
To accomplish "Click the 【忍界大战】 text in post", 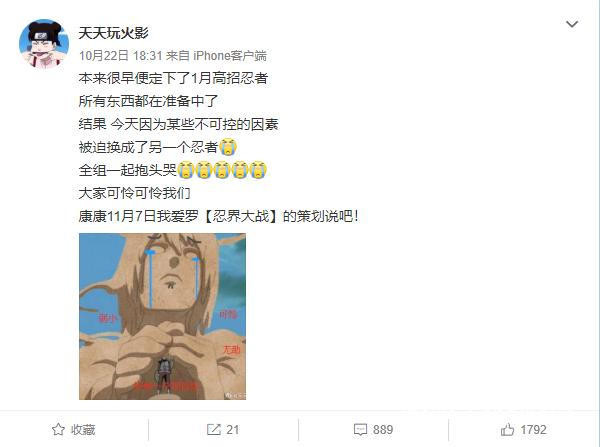I will tap(241, 216).
